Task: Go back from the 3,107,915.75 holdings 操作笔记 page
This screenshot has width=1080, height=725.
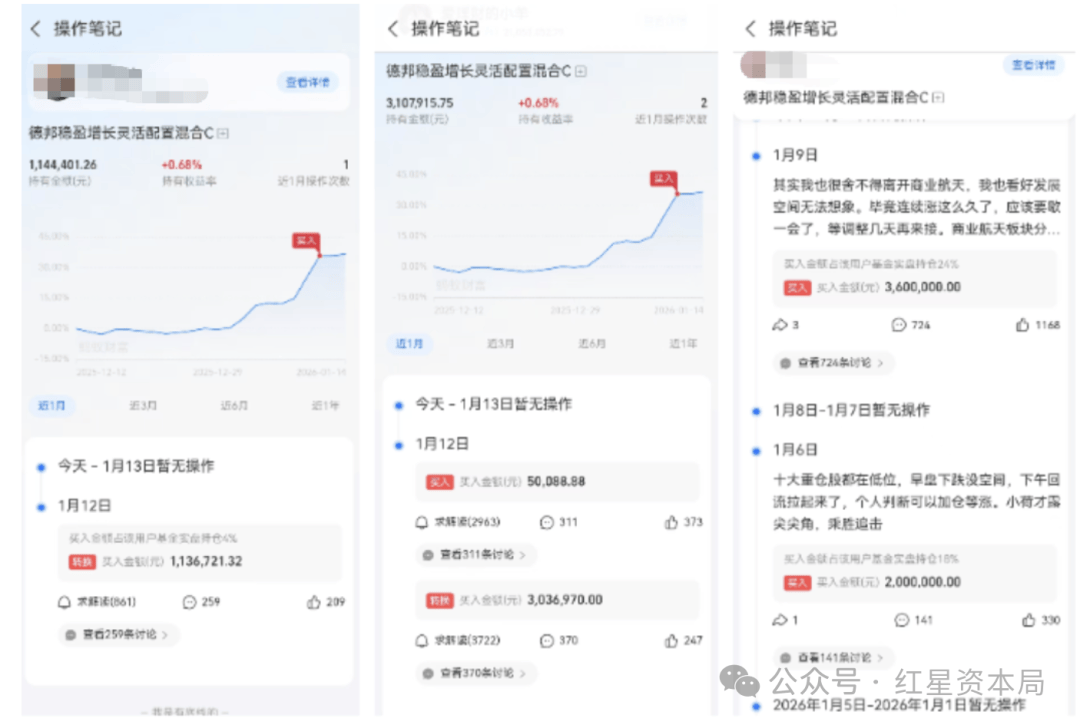Action: click(x=393, y=29)
